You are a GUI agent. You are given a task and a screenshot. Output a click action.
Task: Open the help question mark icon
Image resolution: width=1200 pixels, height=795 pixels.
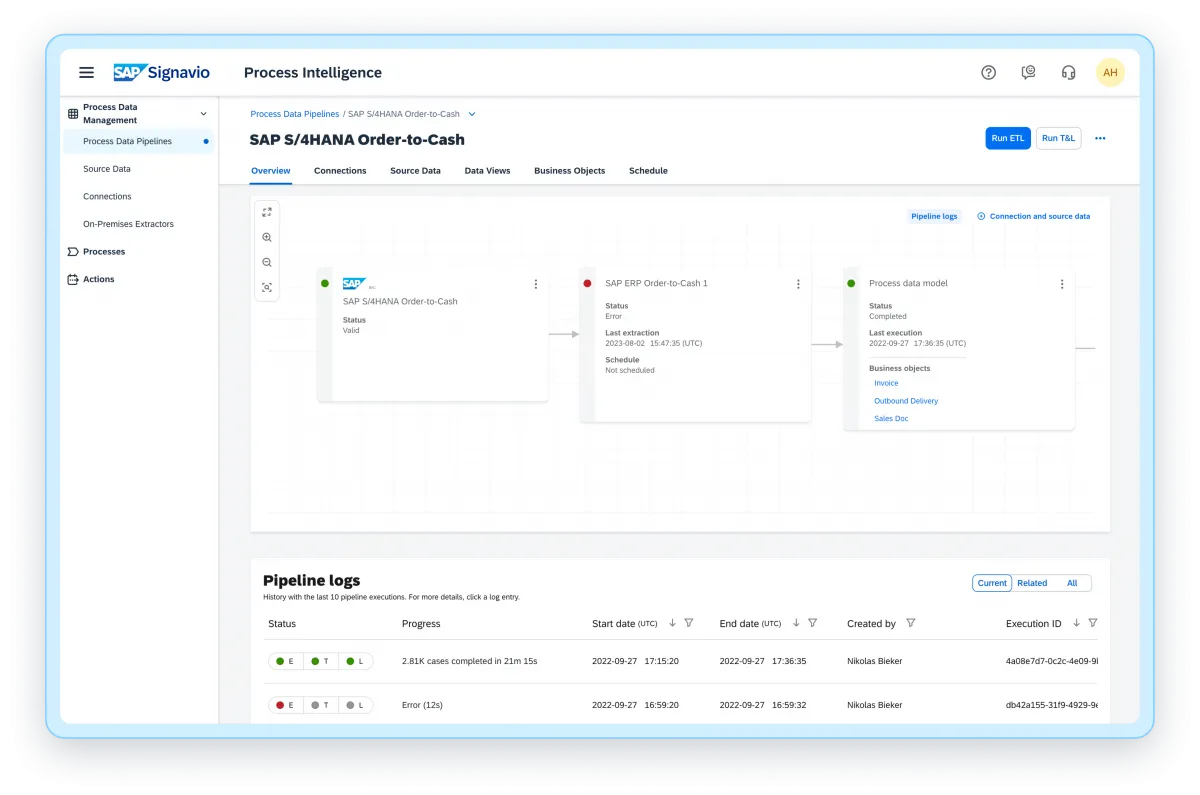coord(989,72)
